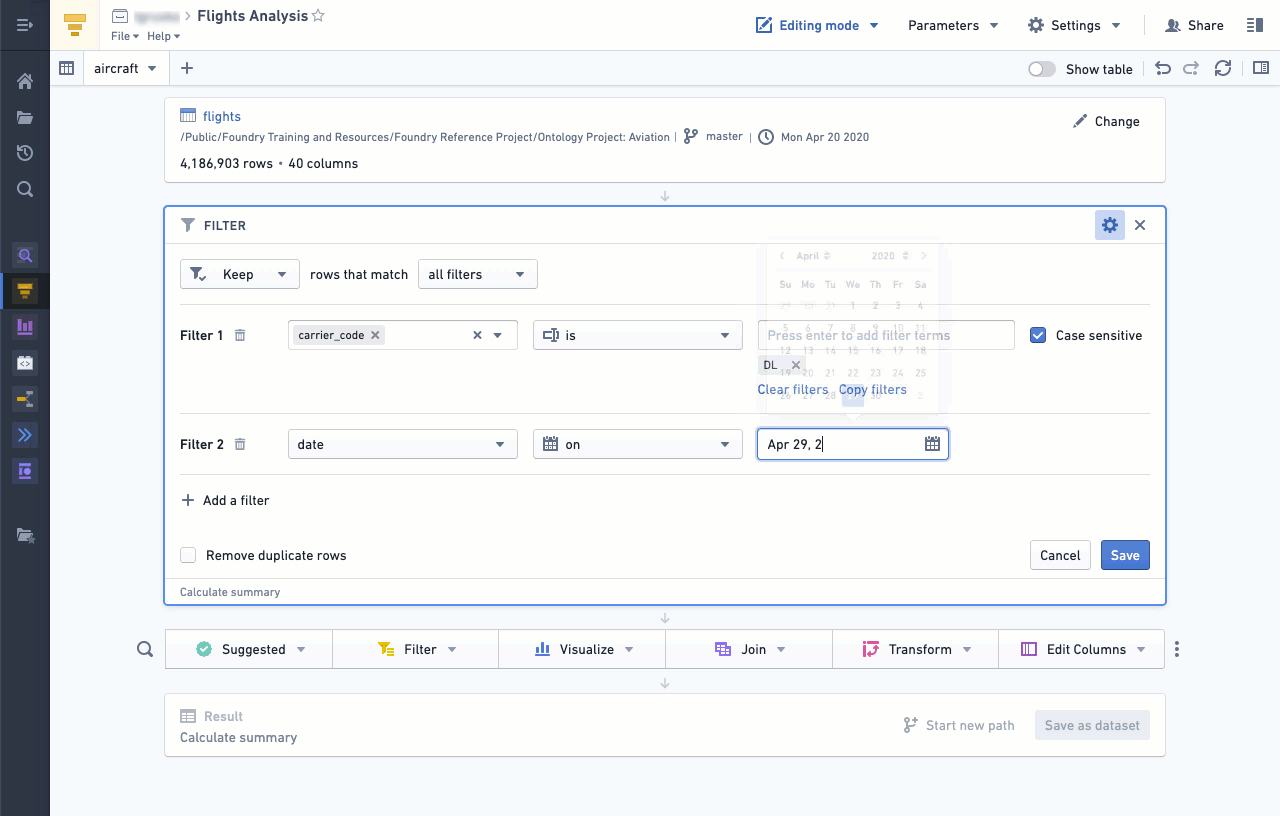Viewport: 1280px width, 816px height.
Task: Click the Save button
Action: (x=1125, y=555)
